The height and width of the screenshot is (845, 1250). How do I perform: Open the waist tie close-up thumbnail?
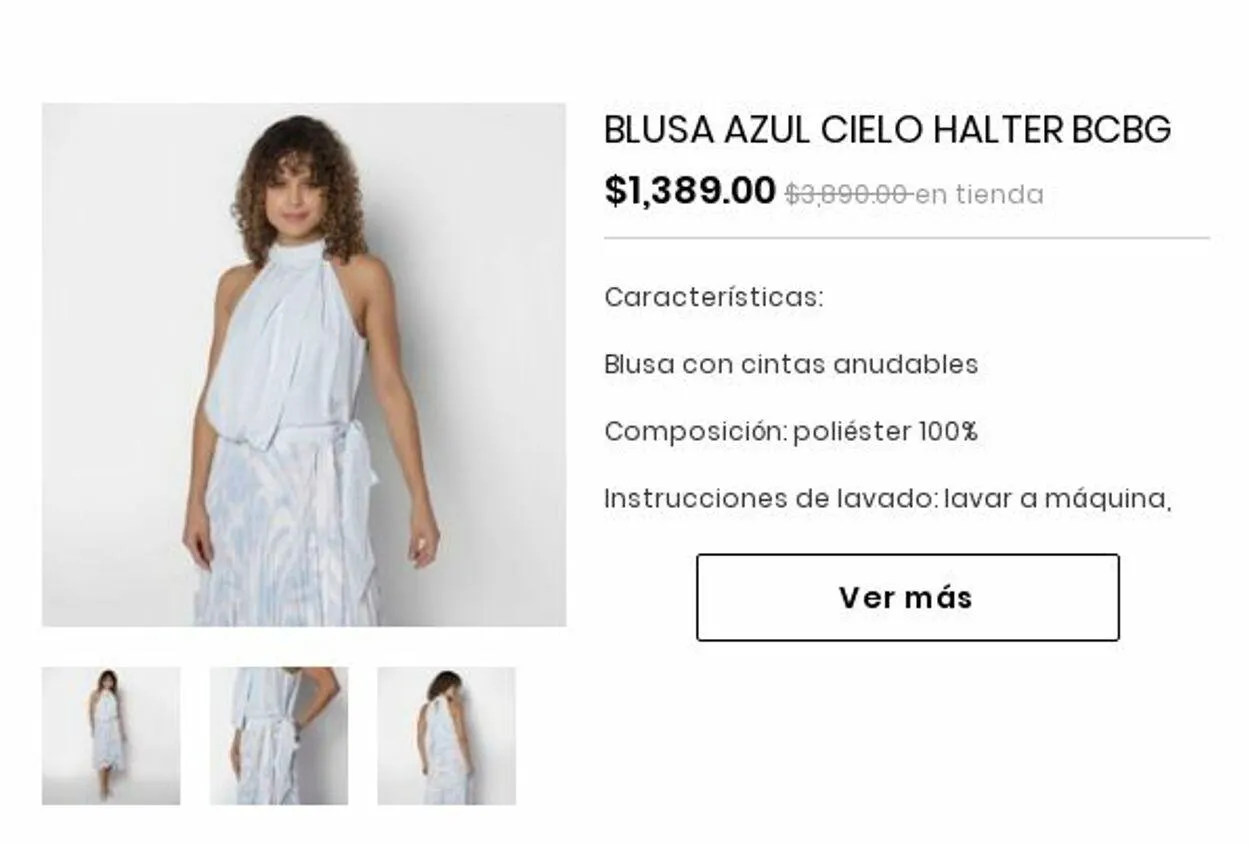pos(279,736)
